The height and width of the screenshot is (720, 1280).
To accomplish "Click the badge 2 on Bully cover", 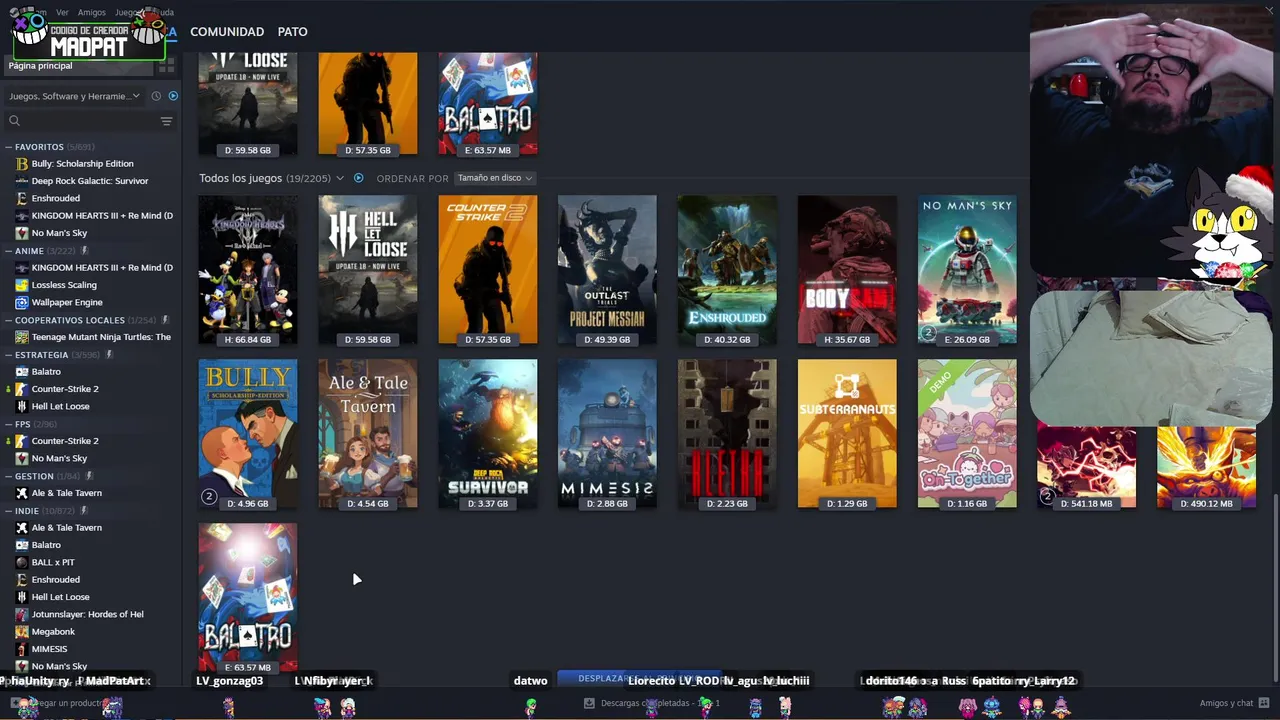I will (x=209, y=497).
